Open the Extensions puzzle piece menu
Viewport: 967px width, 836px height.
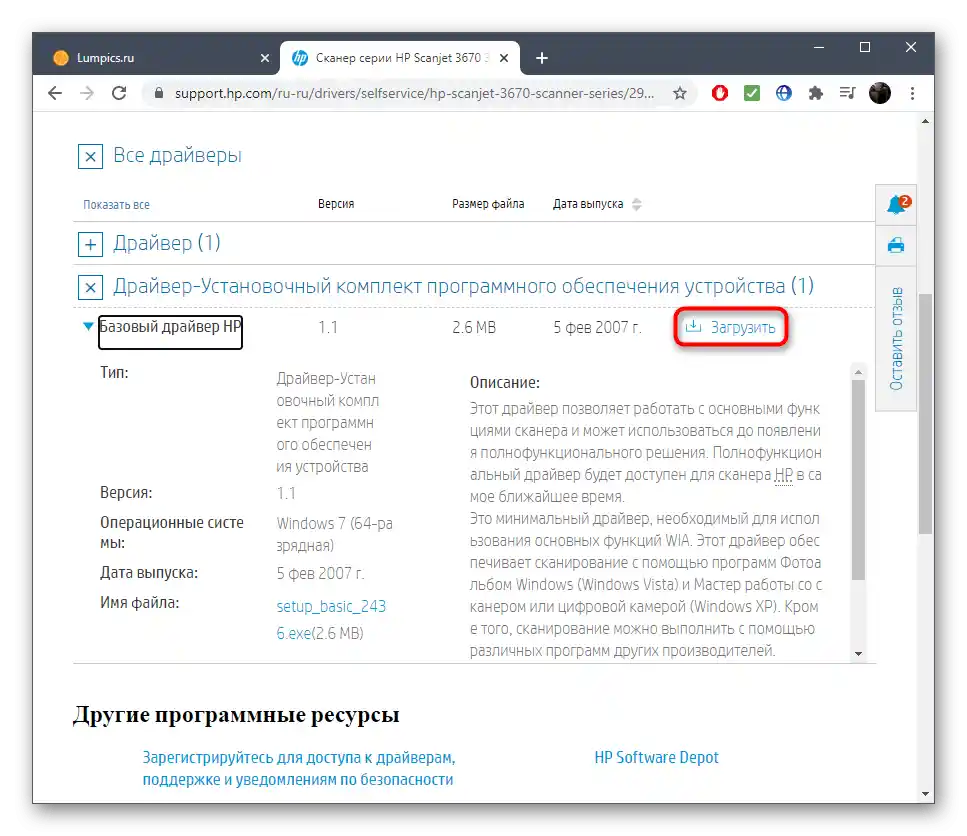point(816,93)
